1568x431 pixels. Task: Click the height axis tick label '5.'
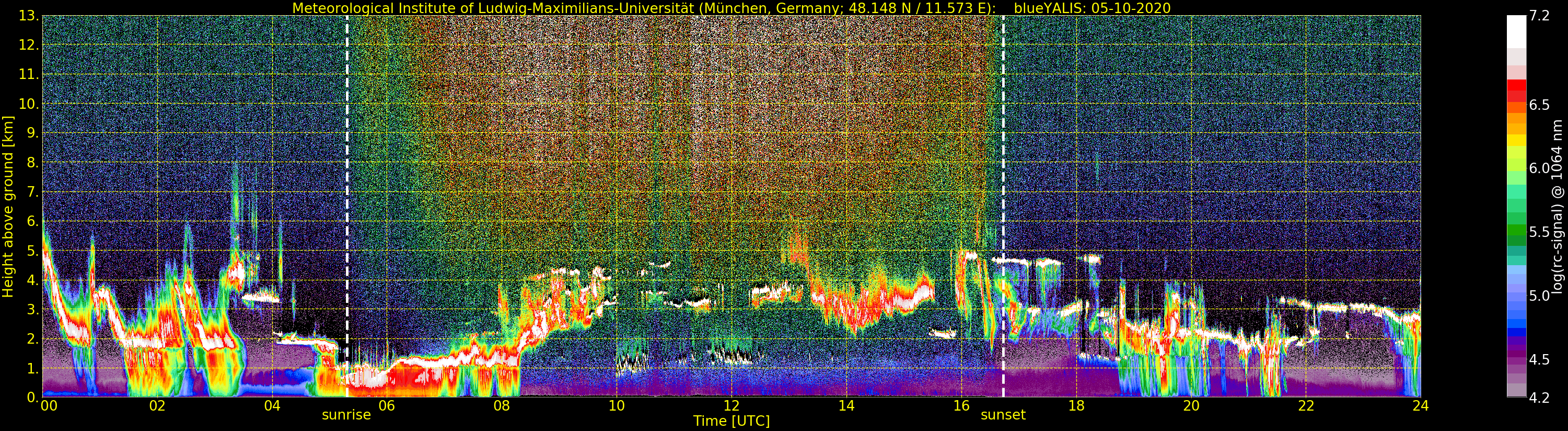point(32,251)
